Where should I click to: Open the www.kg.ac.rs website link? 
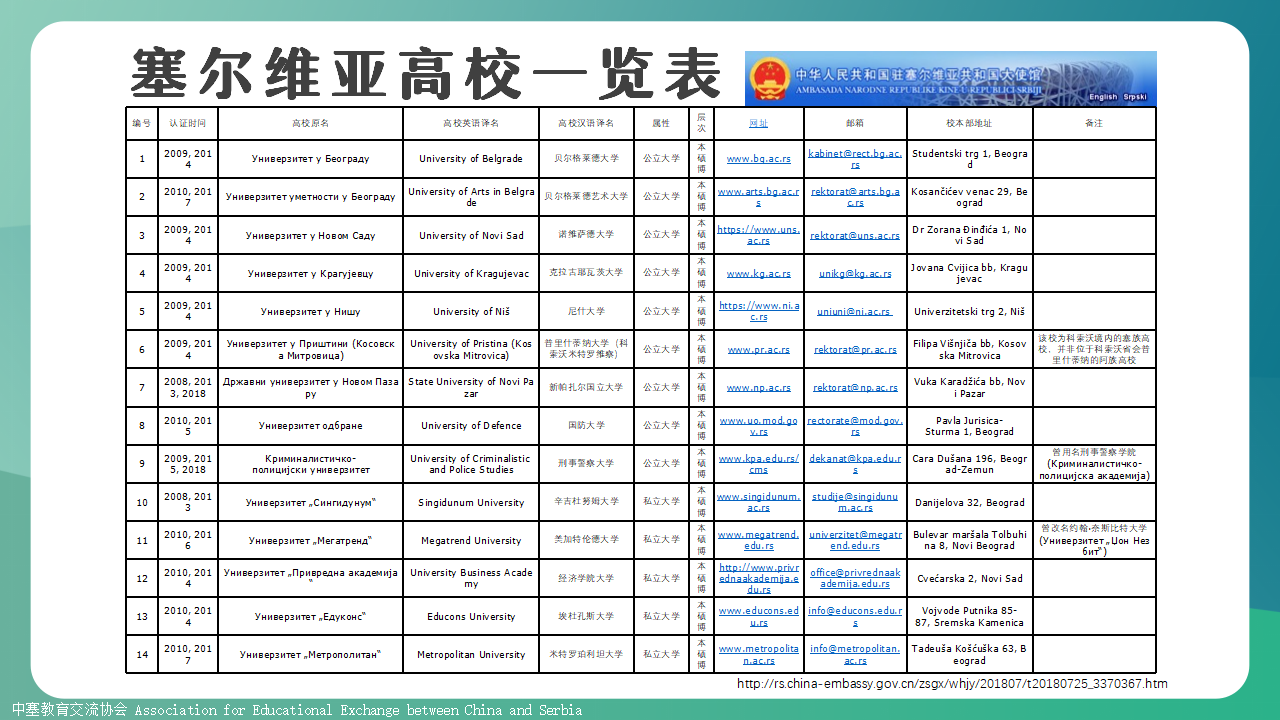coord(759,273)
